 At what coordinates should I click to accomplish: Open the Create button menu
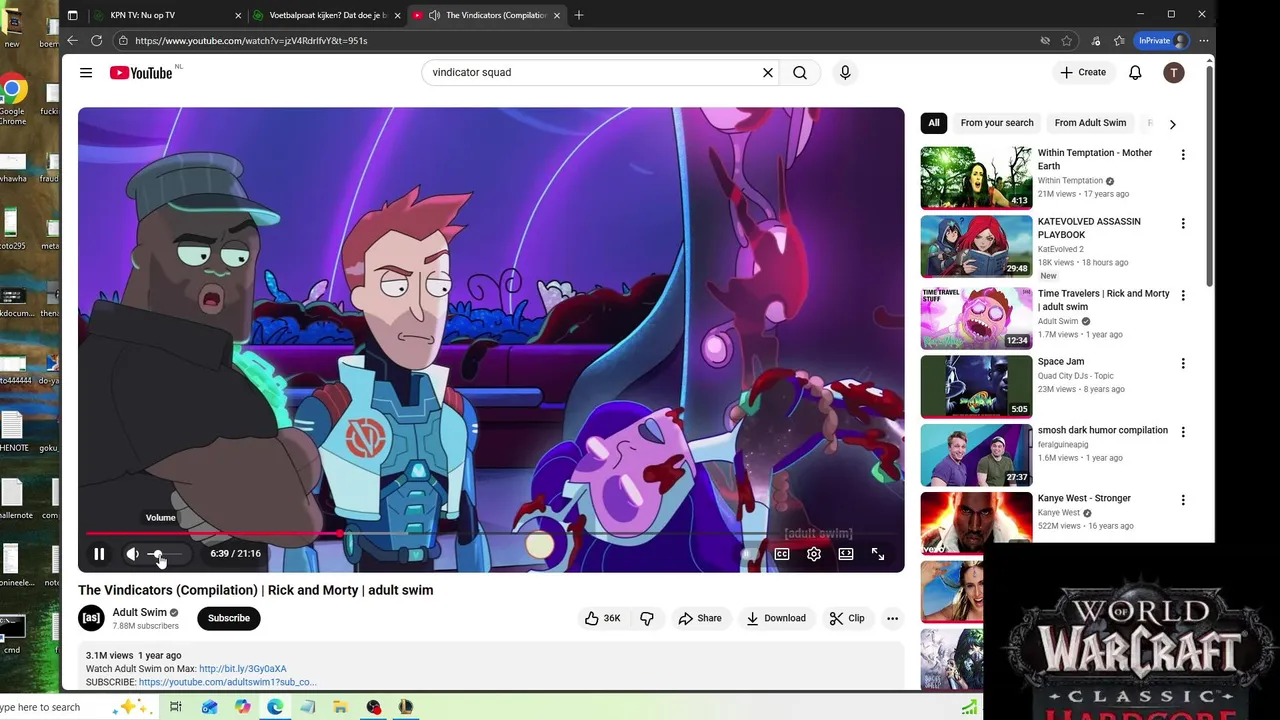pos(1083,72)
